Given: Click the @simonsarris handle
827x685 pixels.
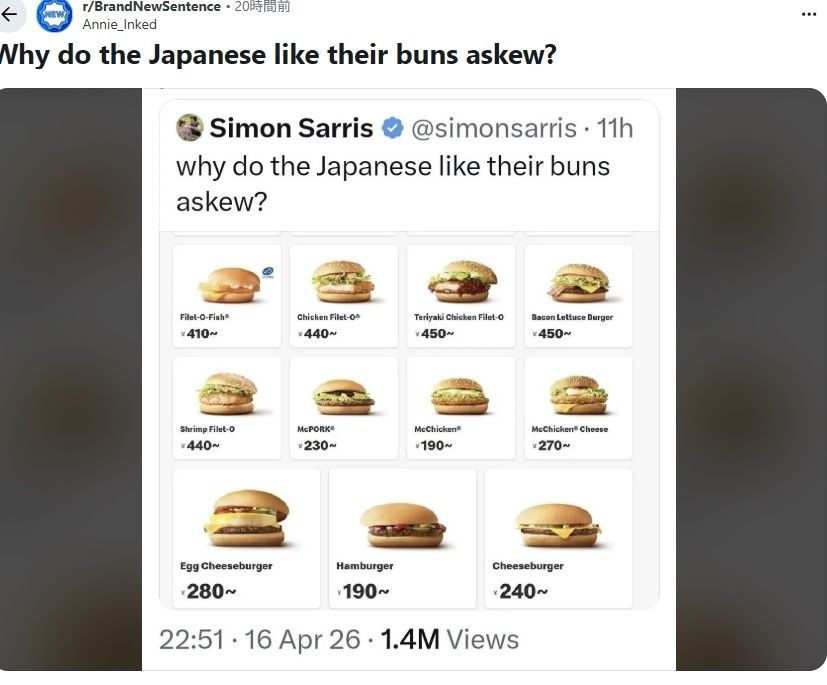Looking at the screenshot, I should point(493,129).
